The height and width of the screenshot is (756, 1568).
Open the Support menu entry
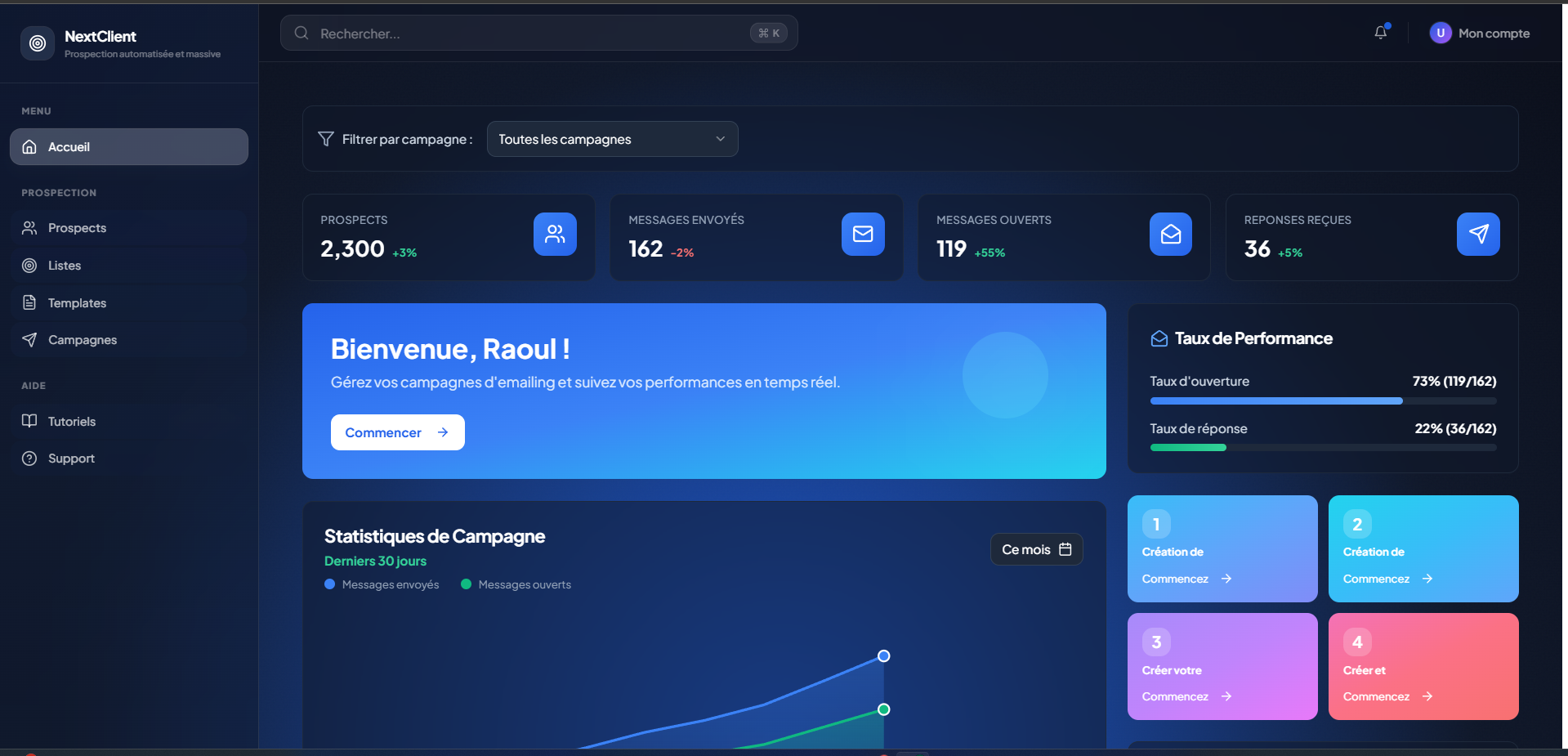click(71, 458)
